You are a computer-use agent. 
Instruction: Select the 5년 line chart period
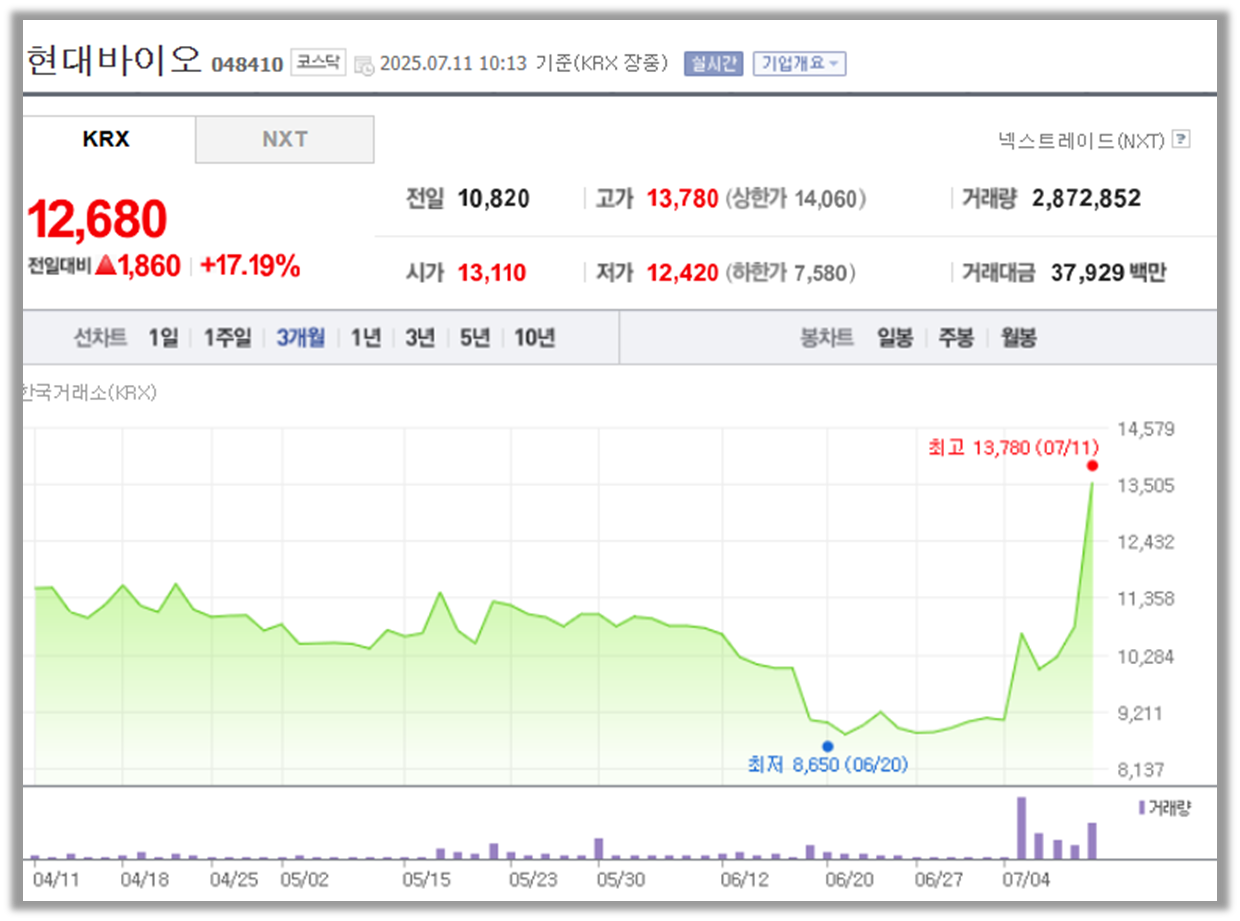click(x=475, y=338)
